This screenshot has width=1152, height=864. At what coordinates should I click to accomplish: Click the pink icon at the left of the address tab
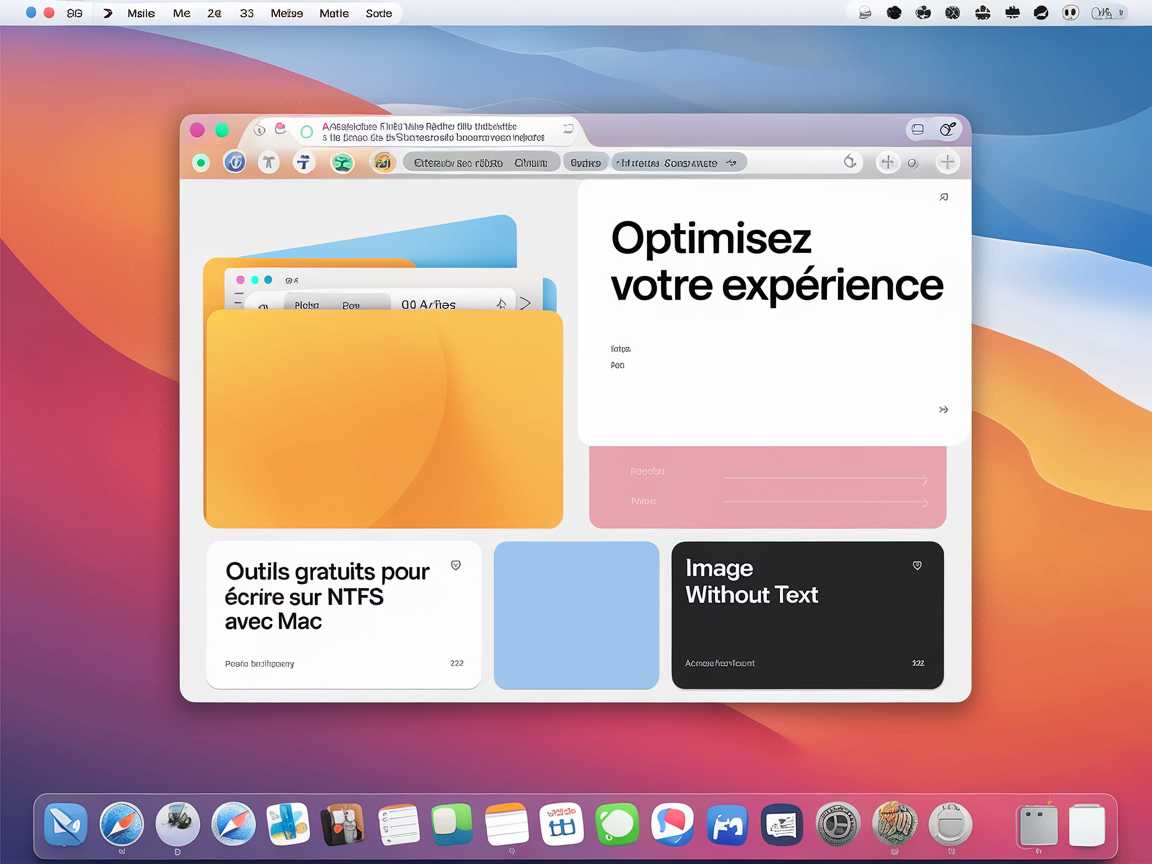coord(280,129)
